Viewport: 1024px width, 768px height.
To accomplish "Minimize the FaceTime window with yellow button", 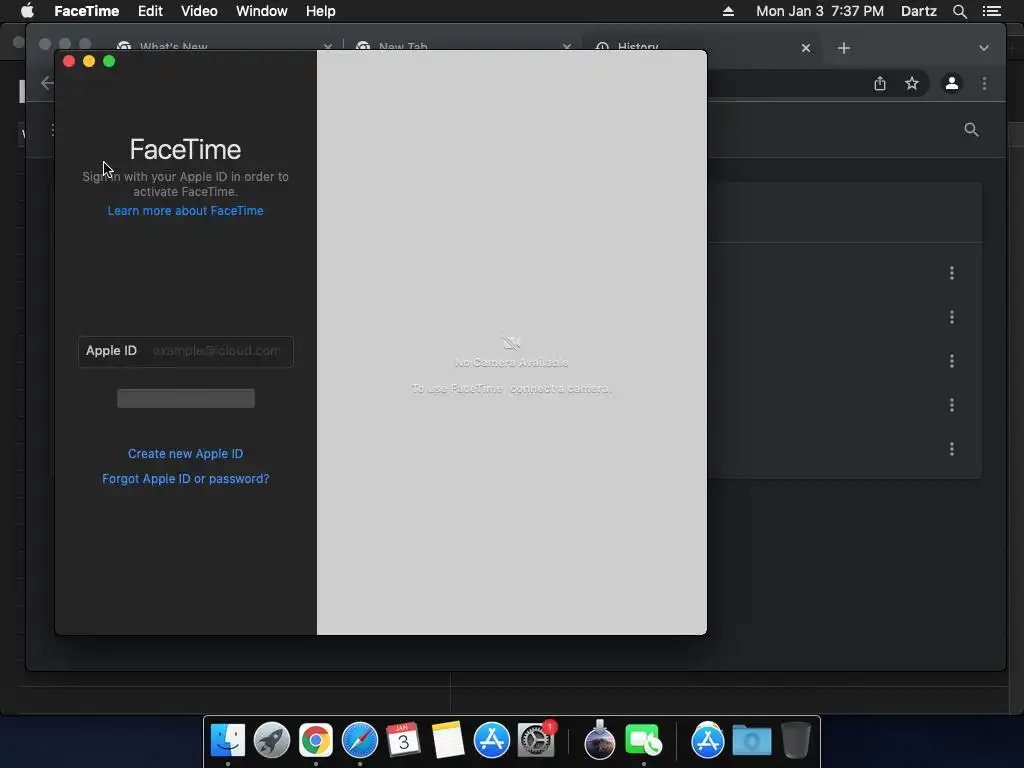I will 89,61.
